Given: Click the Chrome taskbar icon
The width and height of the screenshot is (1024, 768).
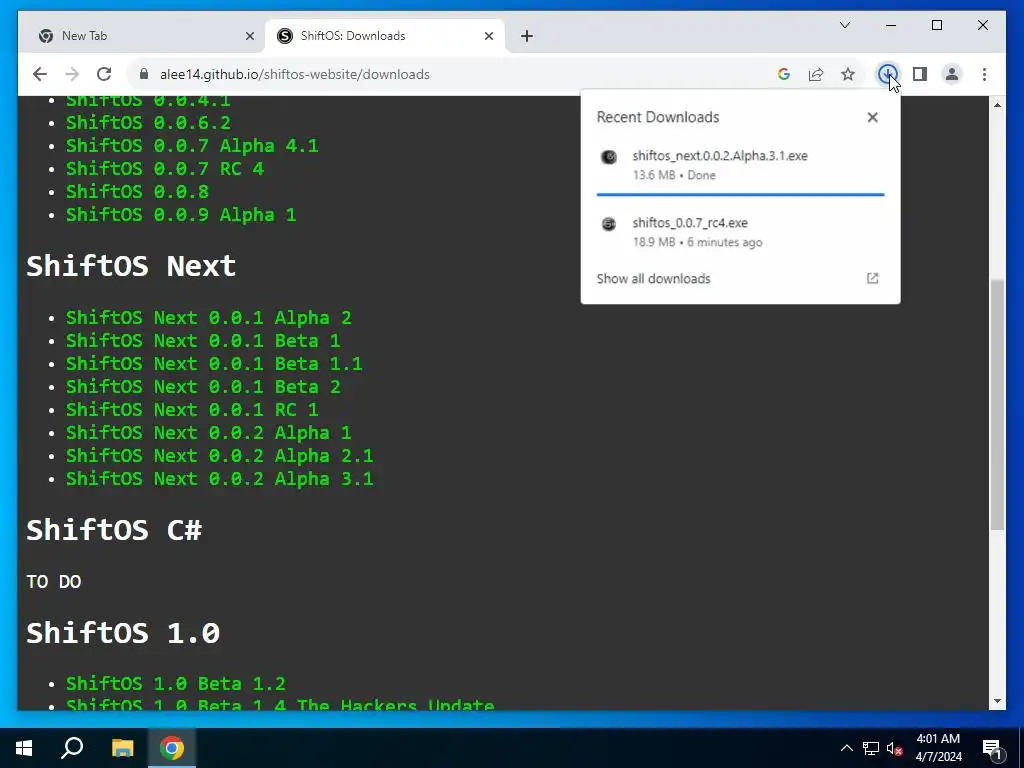Looking at the screenshot, I should [x=172, y=748].
